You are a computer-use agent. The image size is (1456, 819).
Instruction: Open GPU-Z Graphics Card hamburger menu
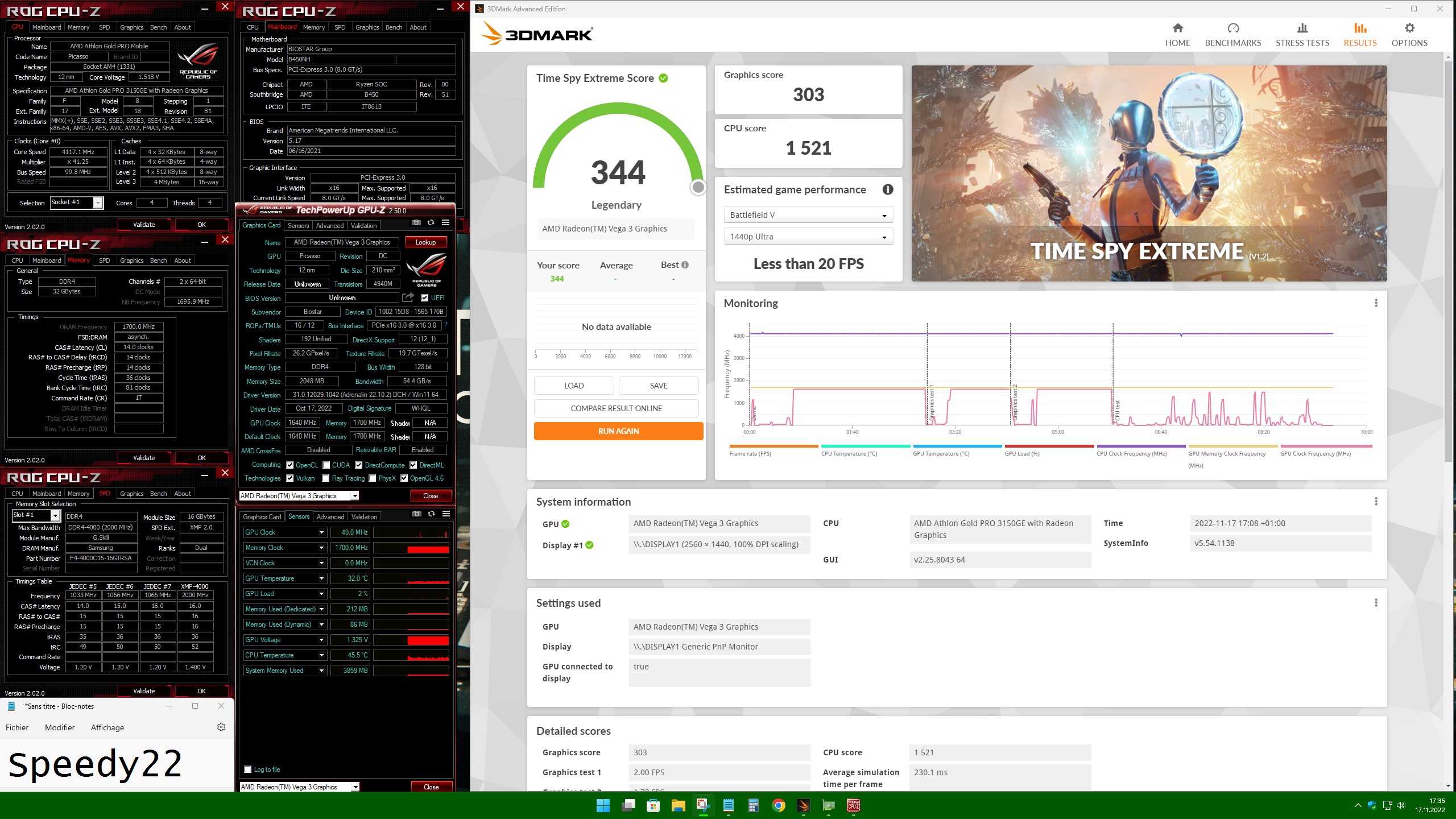(x=445, y=223)
